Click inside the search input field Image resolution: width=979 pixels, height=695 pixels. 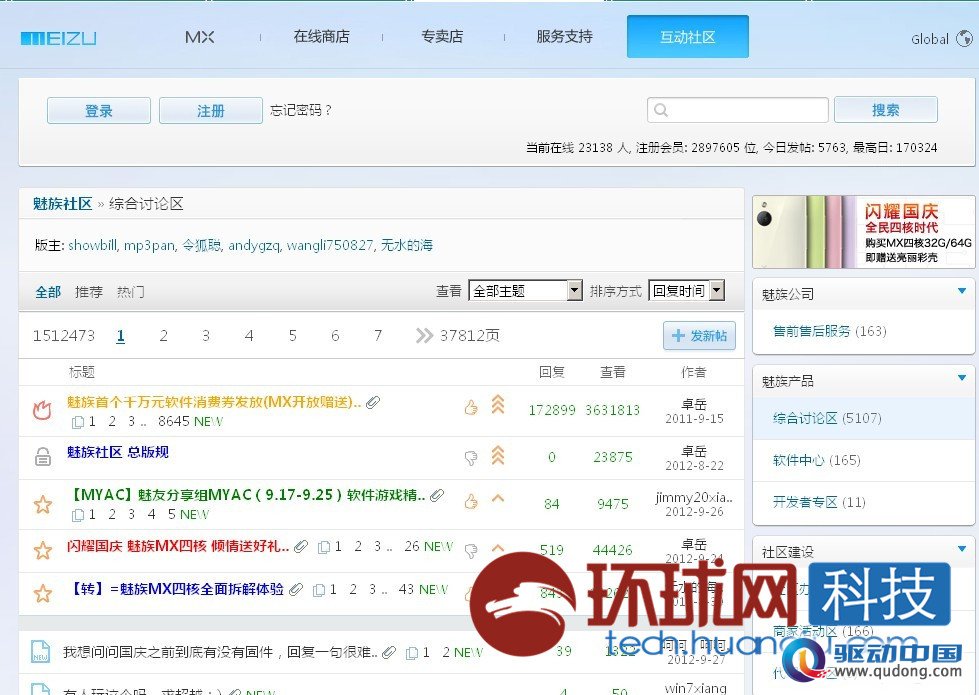(x=738, y=111)
